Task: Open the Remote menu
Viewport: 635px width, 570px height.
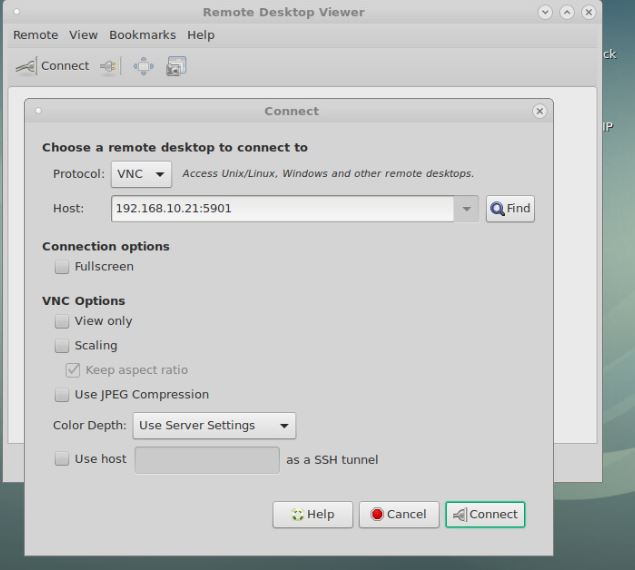Action: pyautogui.click(x=35, y=35)
